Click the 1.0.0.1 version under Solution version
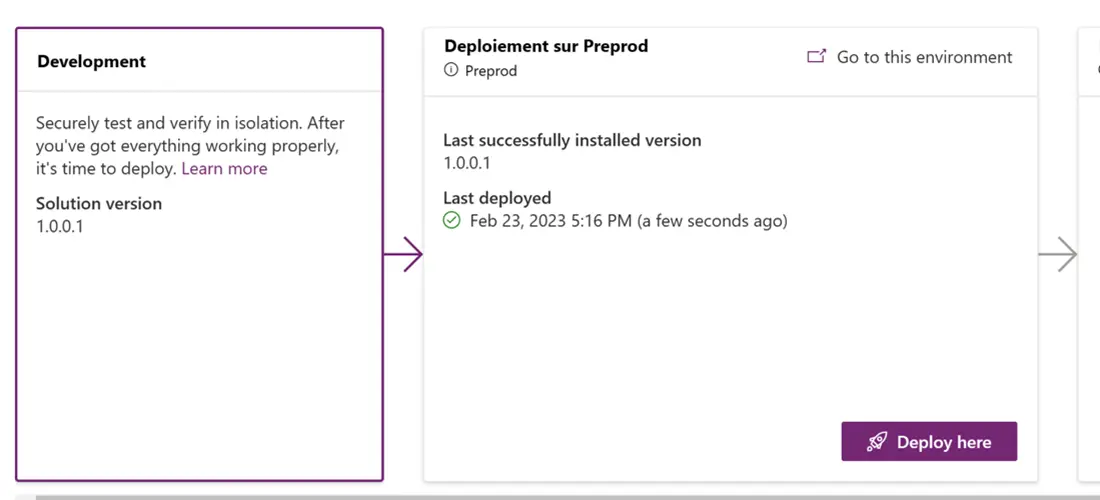The height and width of the screenshot is (500, 1100). click(60, 227)
